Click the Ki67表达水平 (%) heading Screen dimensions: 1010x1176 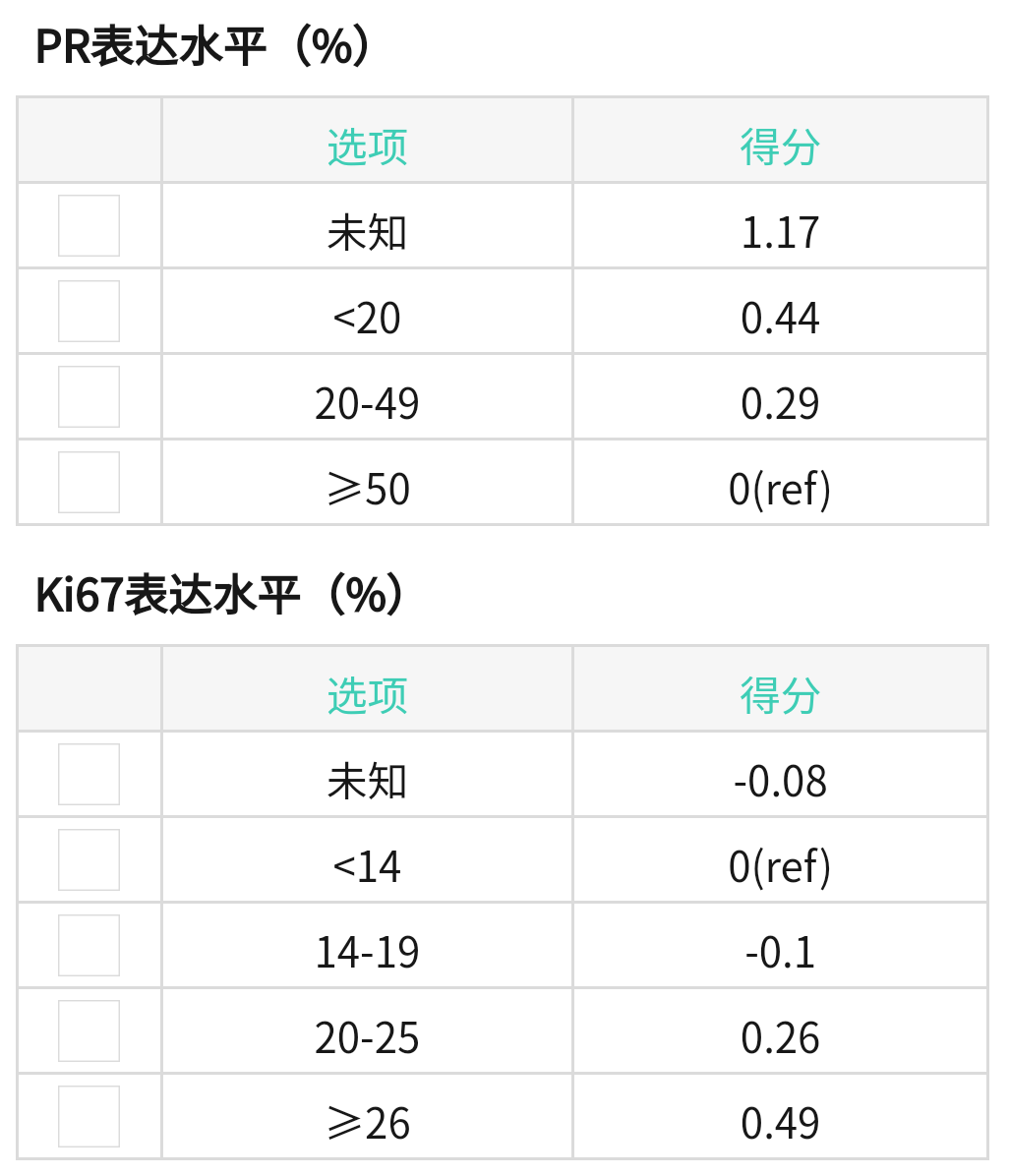(x=219, y=595)
